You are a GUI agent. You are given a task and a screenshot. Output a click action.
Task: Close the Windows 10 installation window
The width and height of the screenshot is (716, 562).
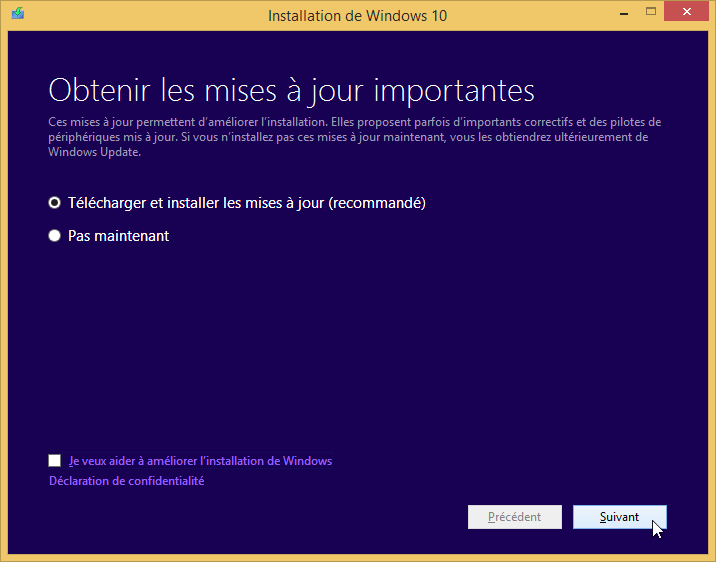point(686,12)
